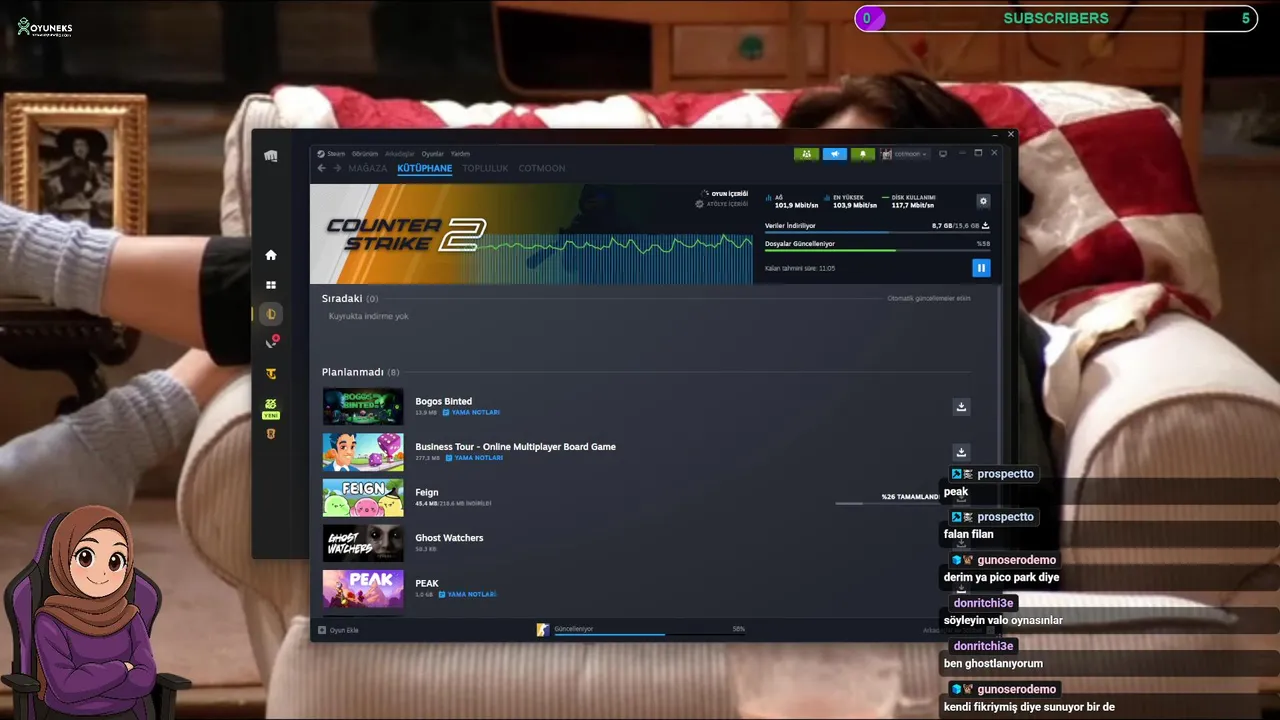Viewport: 1280px width, 720px height.
Task: Select Legends of Runeterra icon in Riot sidebar
Action: pos(270,434)
